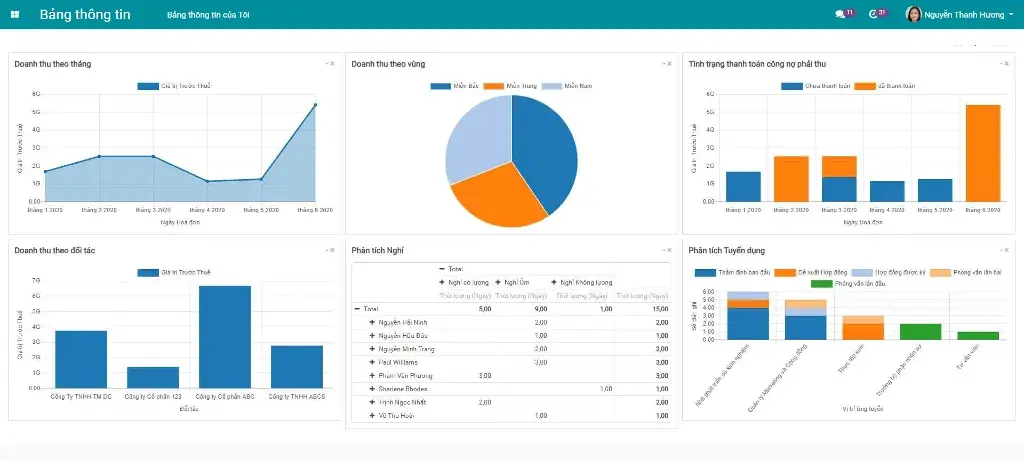Expand the Paul Williams pivot row

(x=372, y=361)
